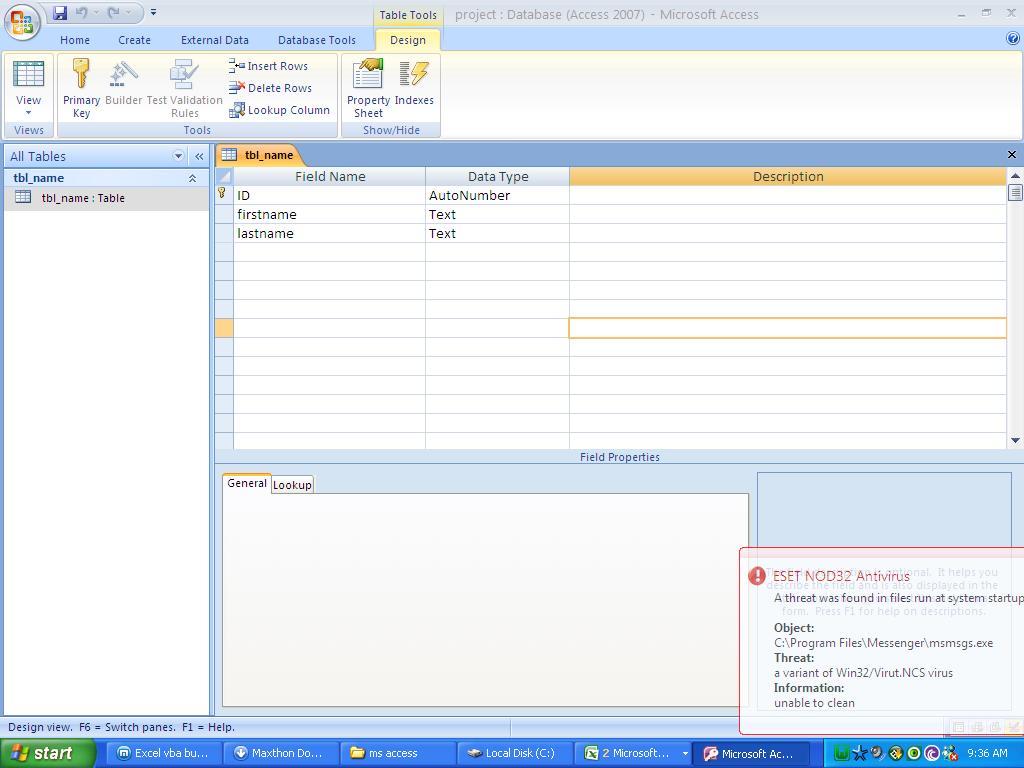Toggle the Property Sheet

click(368, 88)
